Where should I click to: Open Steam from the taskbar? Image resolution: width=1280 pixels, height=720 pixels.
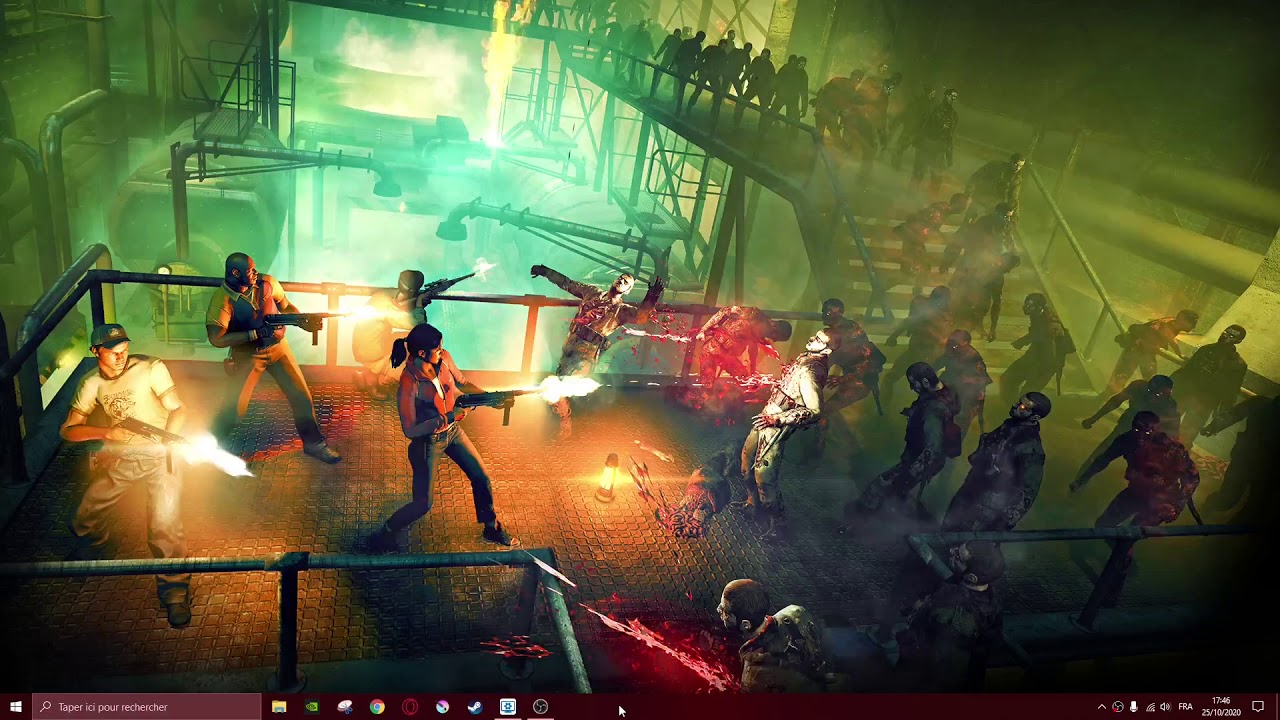pos(475,707)
